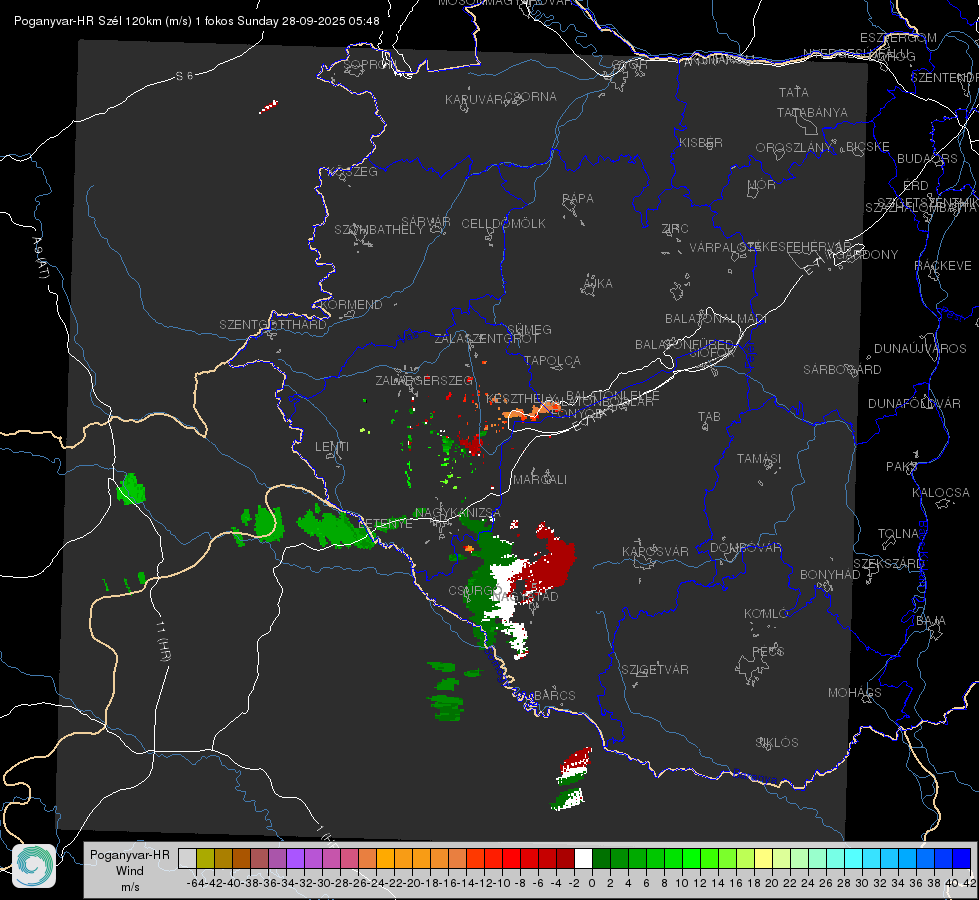
Task: Select the LENTI label
Action: pyautogui.click(x=332, y=447)
